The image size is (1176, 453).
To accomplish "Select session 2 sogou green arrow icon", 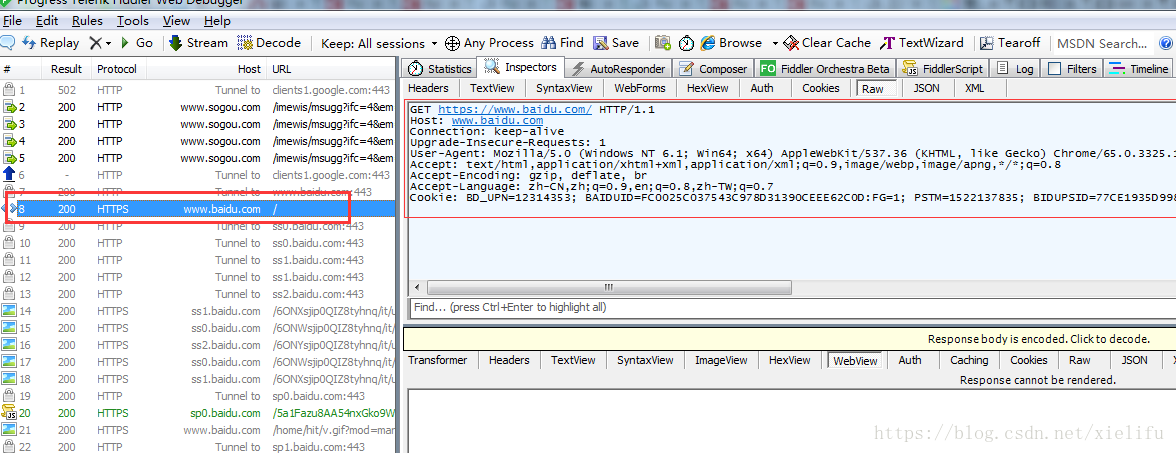I will (10, 107).
